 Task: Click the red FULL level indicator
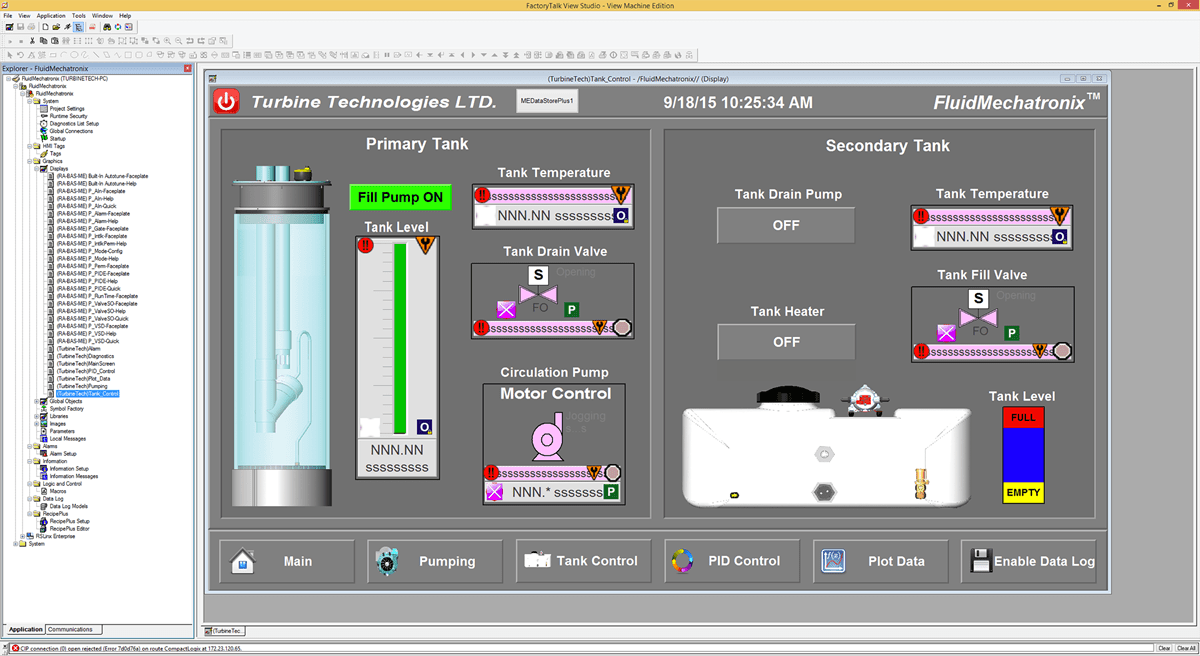(x=1023, y=417)
